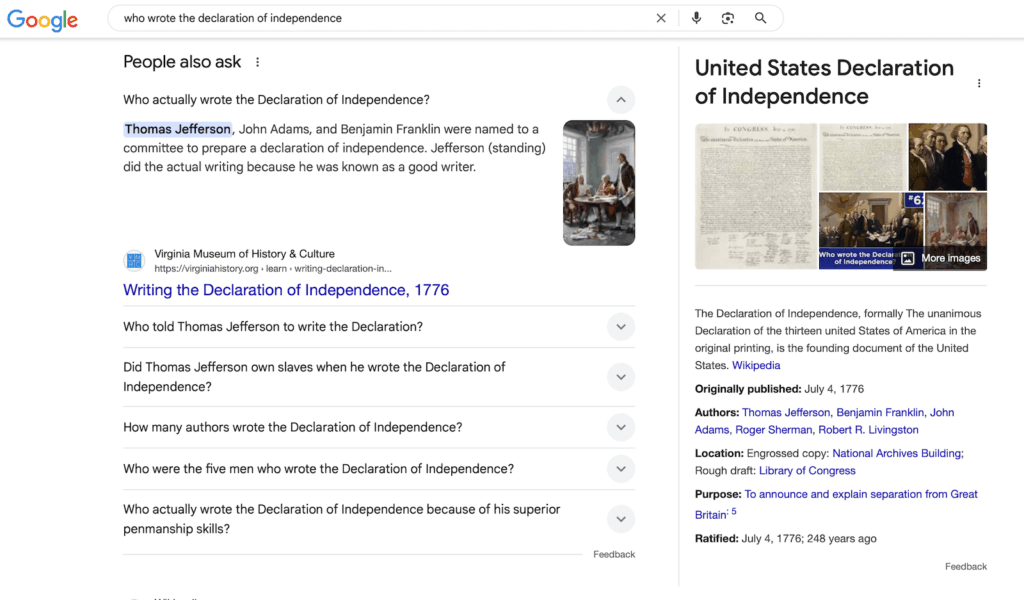This screenshot has width=1024, height=600.
Task: Expand 'How many authors wrote the Declaration'
Action: tap(620, 427)
